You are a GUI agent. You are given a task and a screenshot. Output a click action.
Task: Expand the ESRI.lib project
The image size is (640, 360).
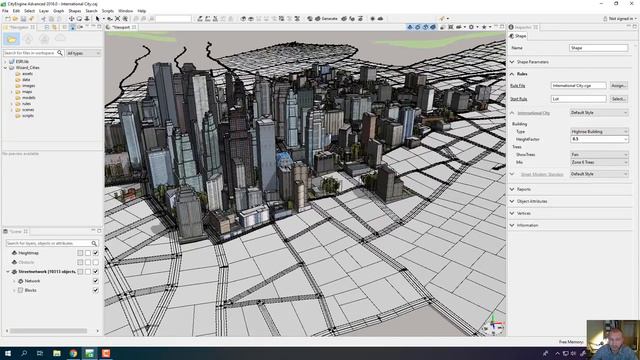click(x=6, y=62)
